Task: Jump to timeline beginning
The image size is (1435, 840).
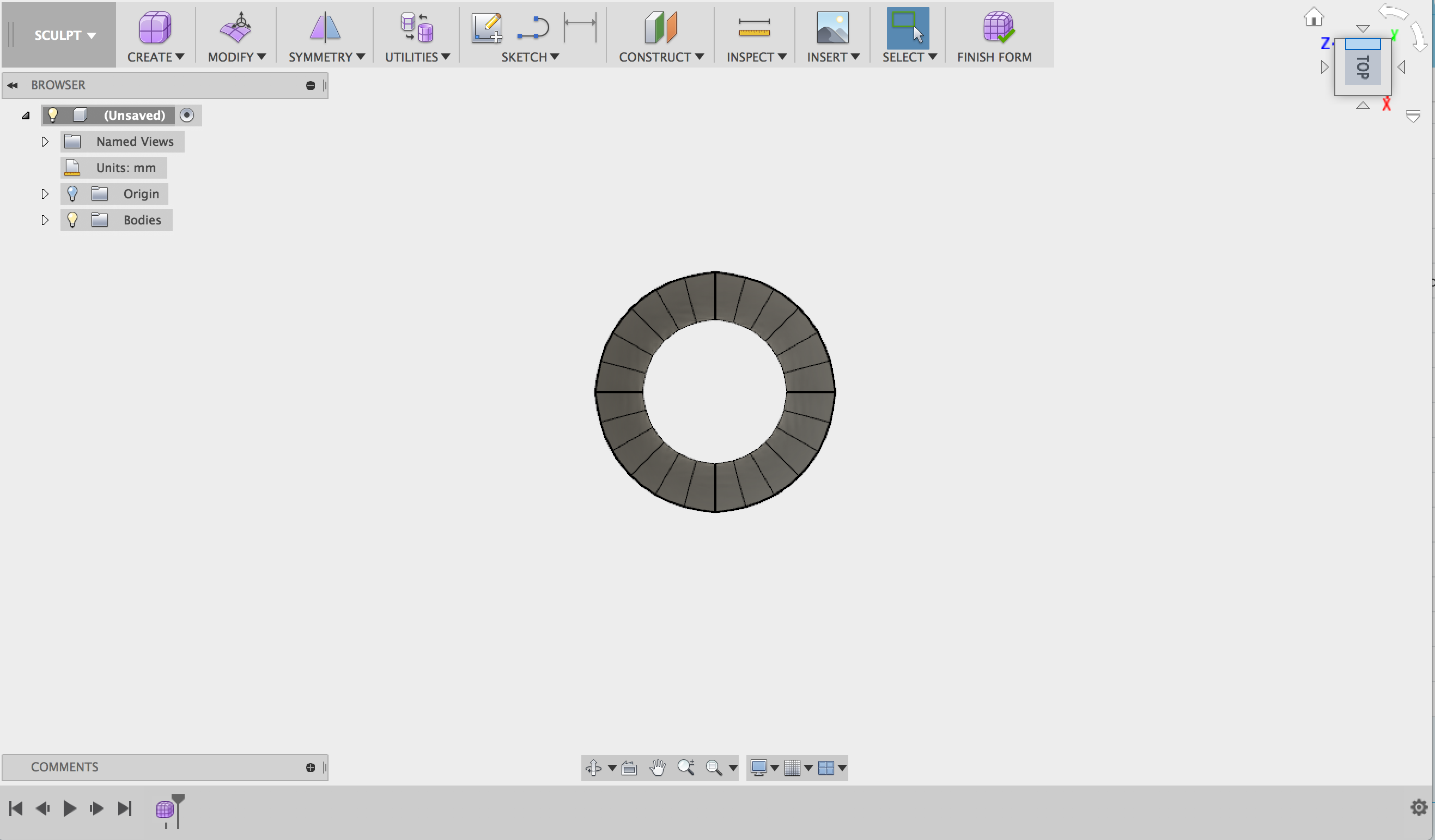Action: [15, 808]
